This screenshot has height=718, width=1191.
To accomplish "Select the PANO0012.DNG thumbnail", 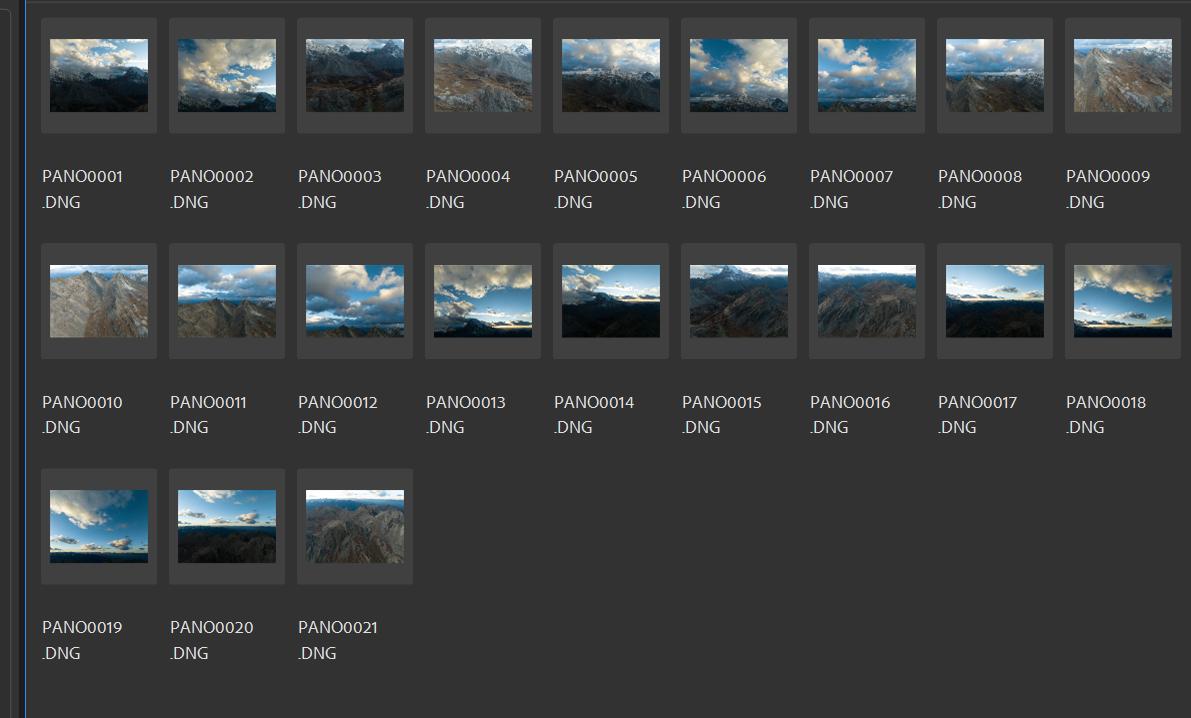I will 355,301.
